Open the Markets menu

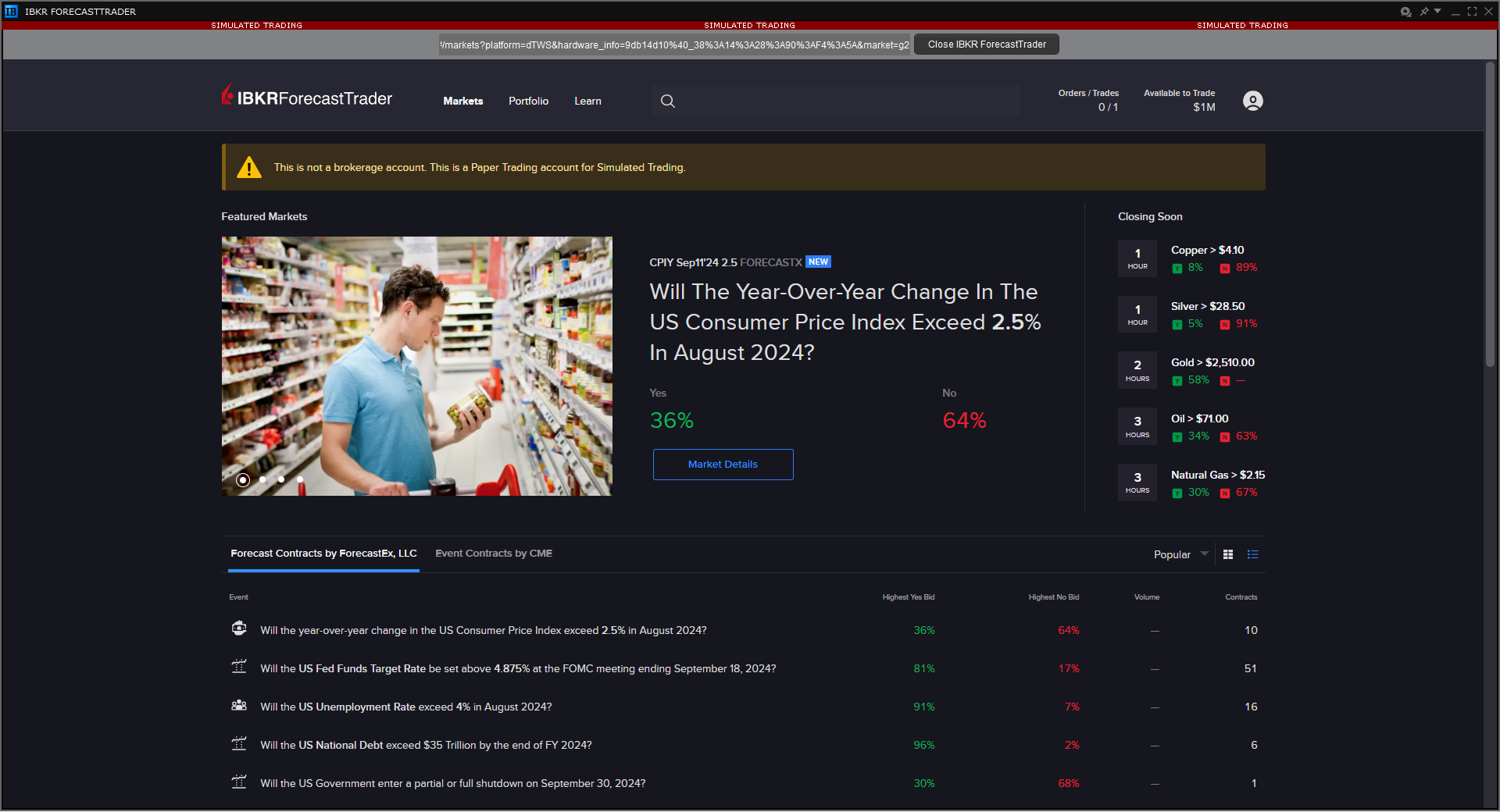coord(462,101)
